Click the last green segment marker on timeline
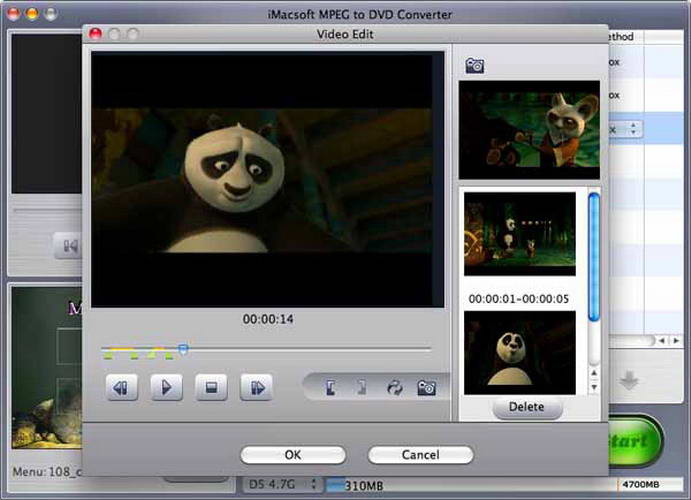Viewport: 691px width, 500px height. [169, 356]
